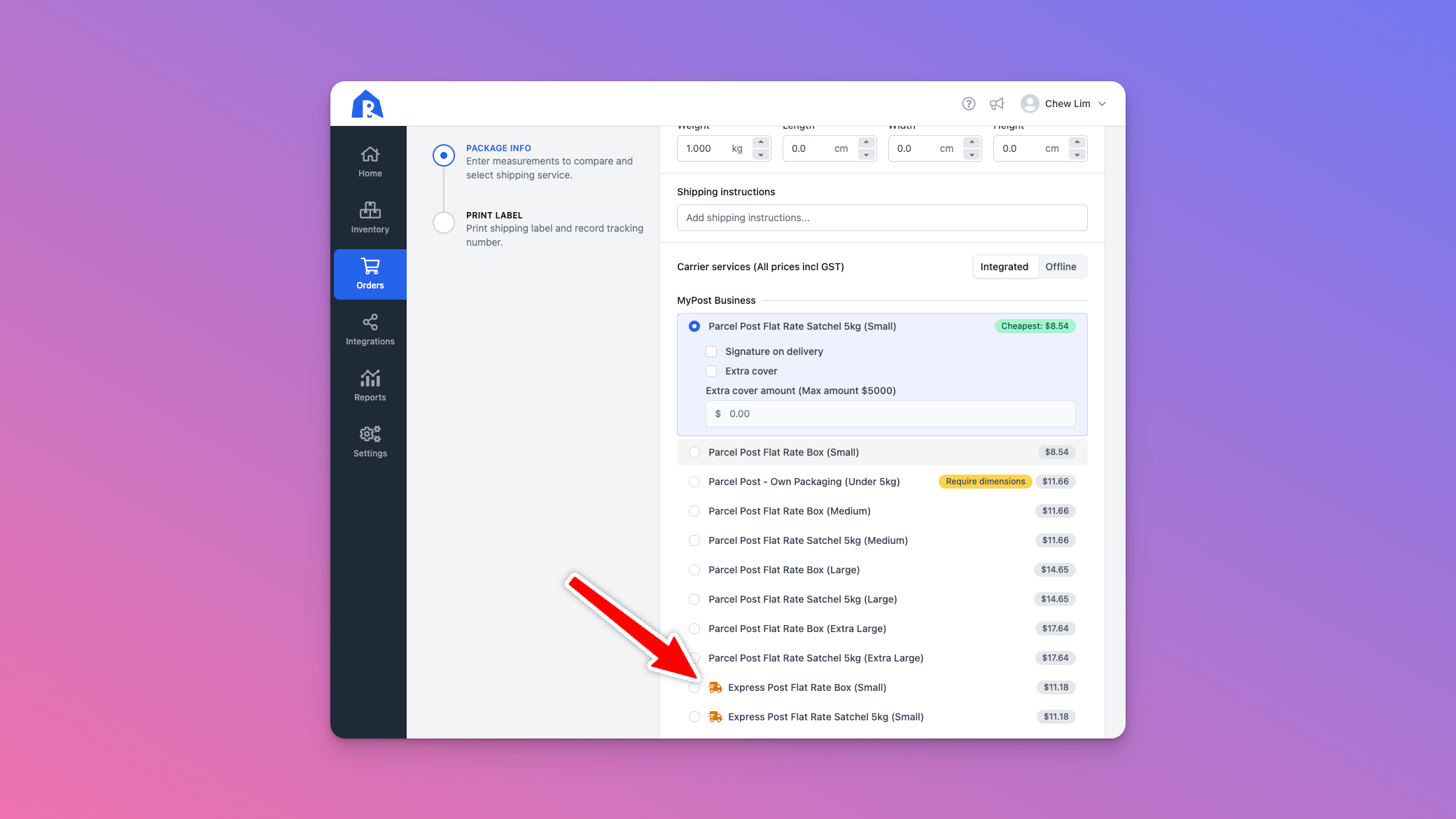This screenshot has height=819, width=1456.
Task: Go to Home in sidebar
Action: click(x=370, y=162)
